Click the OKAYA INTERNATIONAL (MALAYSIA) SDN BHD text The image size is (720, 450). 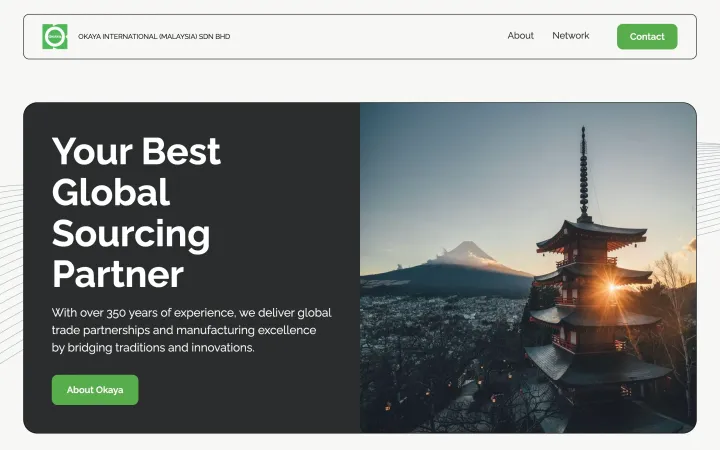coord(154,37)
